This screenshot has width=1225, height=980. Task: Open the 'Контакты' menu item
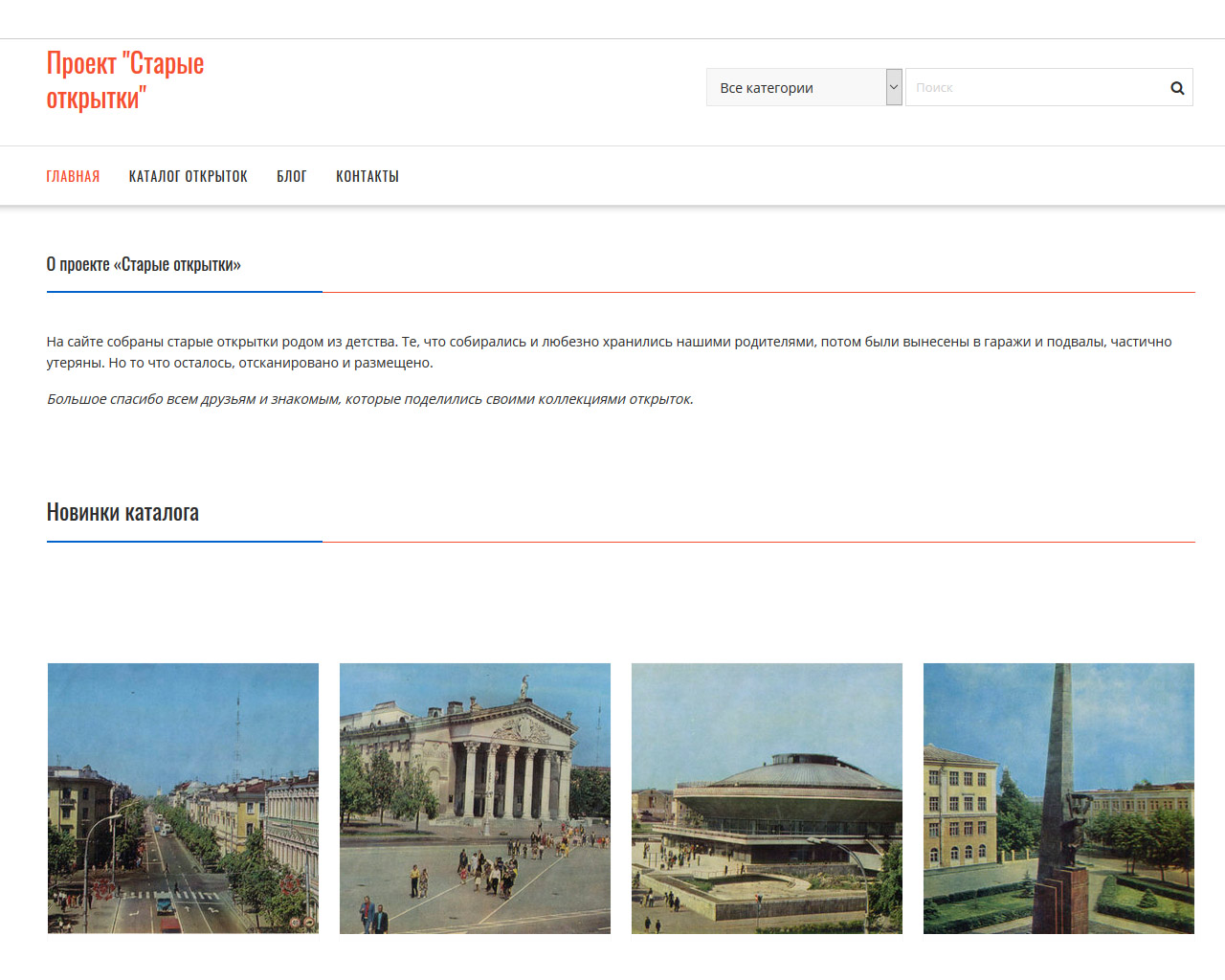click(x=367, y=176)
